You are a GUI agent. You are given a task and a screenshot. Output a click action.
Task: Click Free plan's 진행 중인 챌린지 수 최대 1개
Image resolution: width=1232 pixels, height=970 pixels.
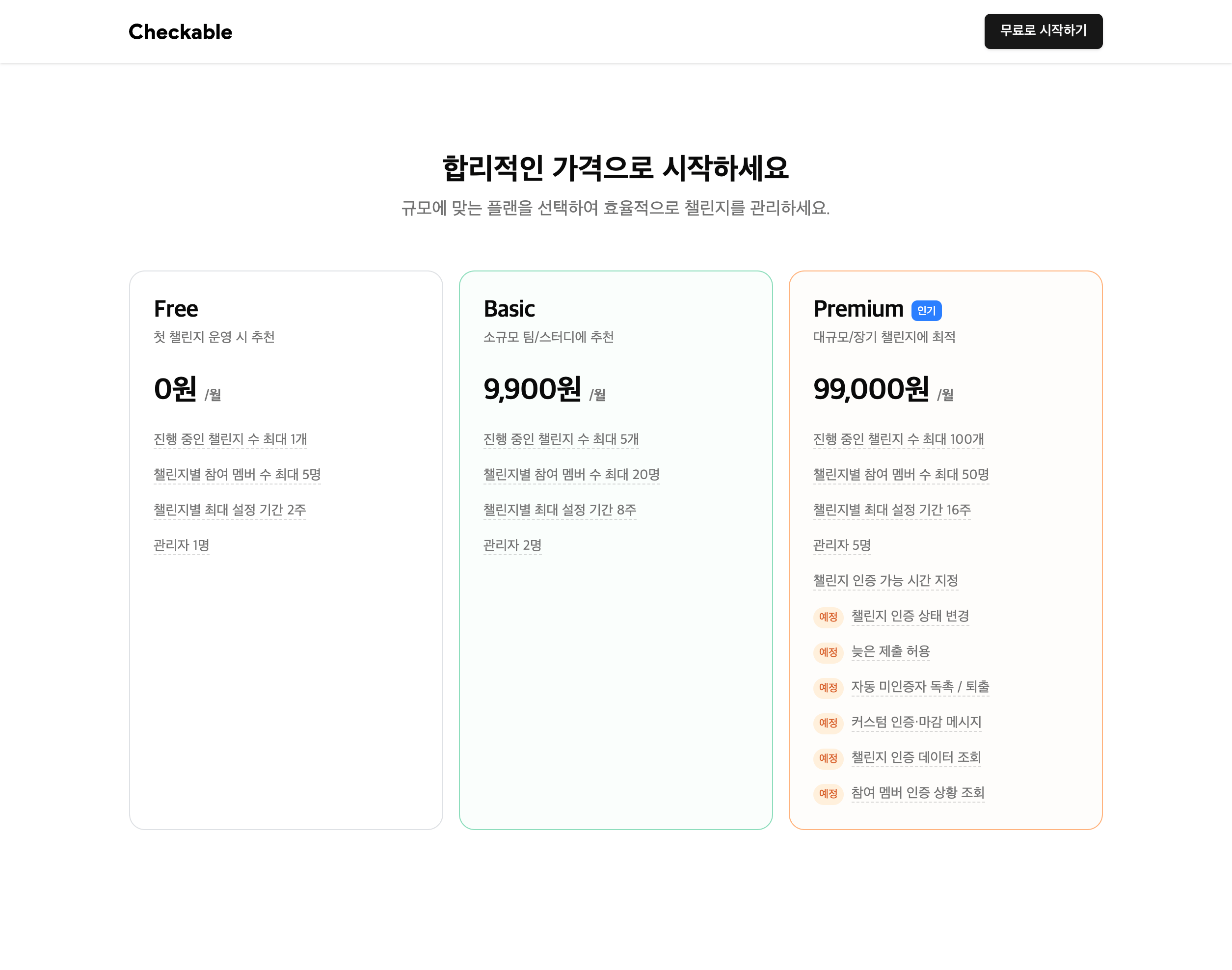(230, 439)
